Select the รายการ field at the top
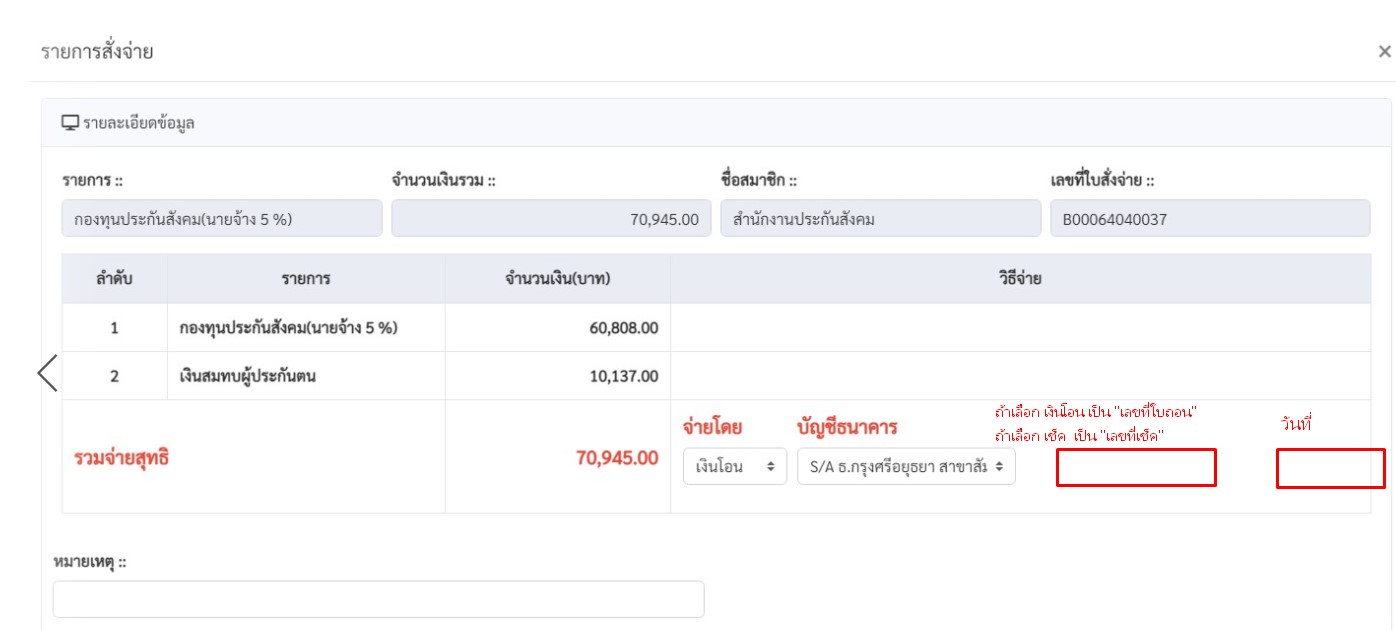The width and height of the screenshot is (1396, 630). 222,218
